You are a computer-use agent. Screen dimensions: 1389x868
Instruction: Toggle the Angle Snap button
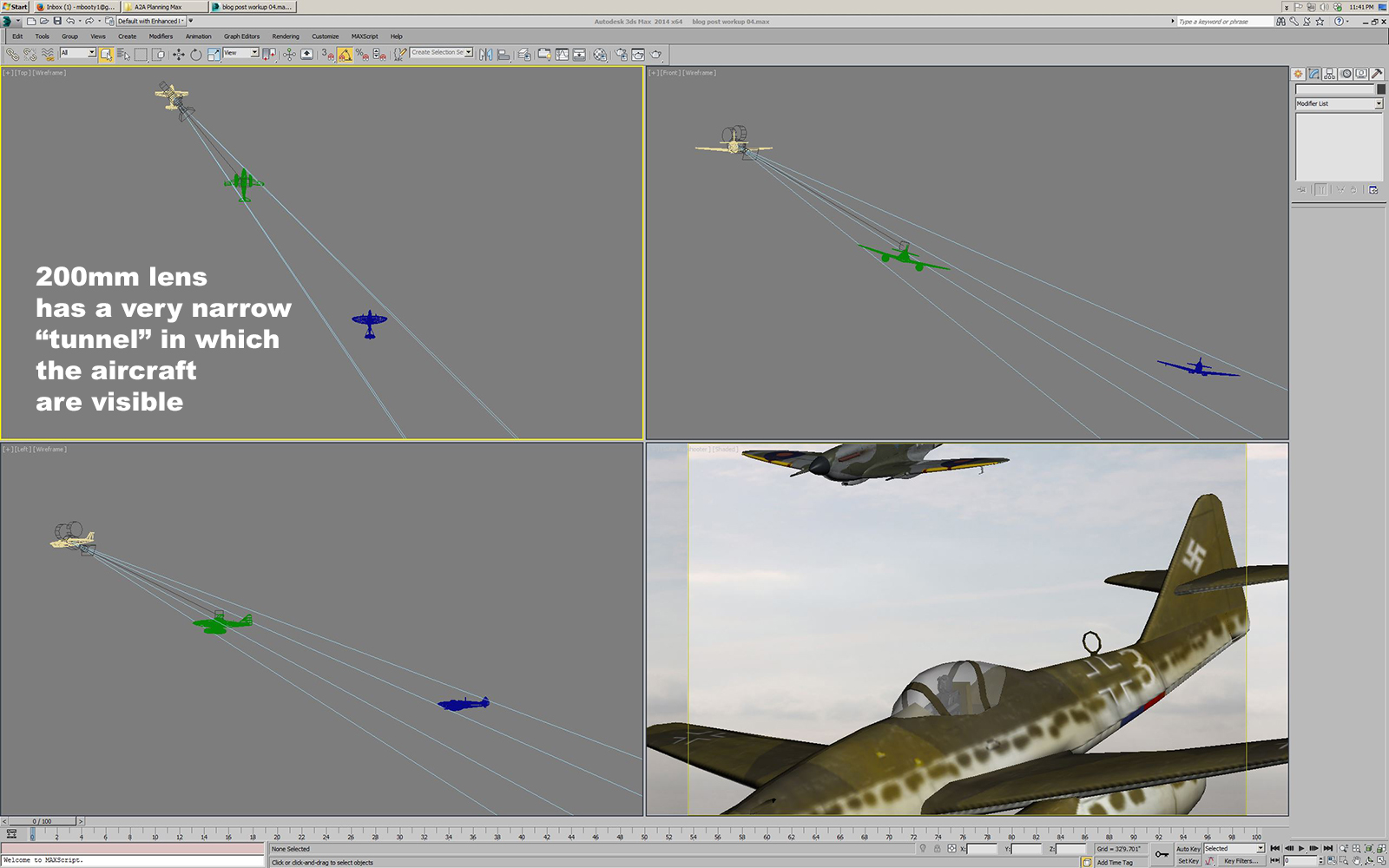click(x=346, y=55)
